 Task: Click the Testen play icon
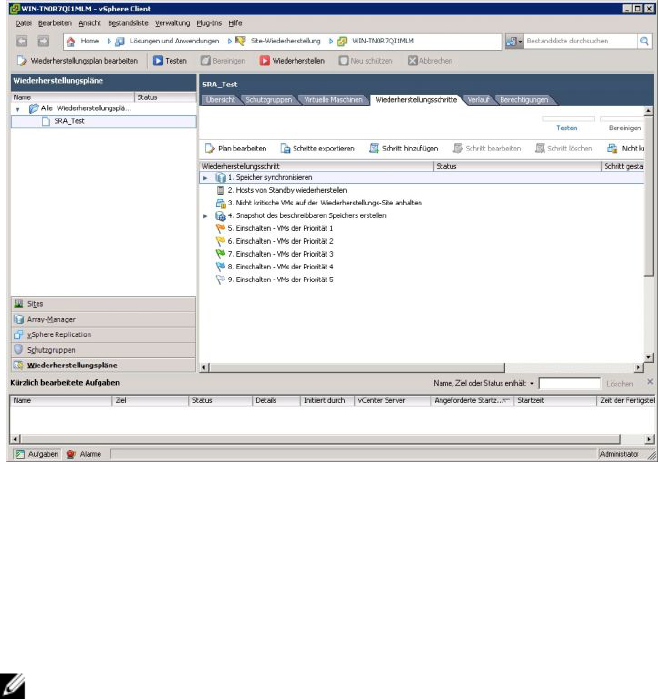pos(158,61)
